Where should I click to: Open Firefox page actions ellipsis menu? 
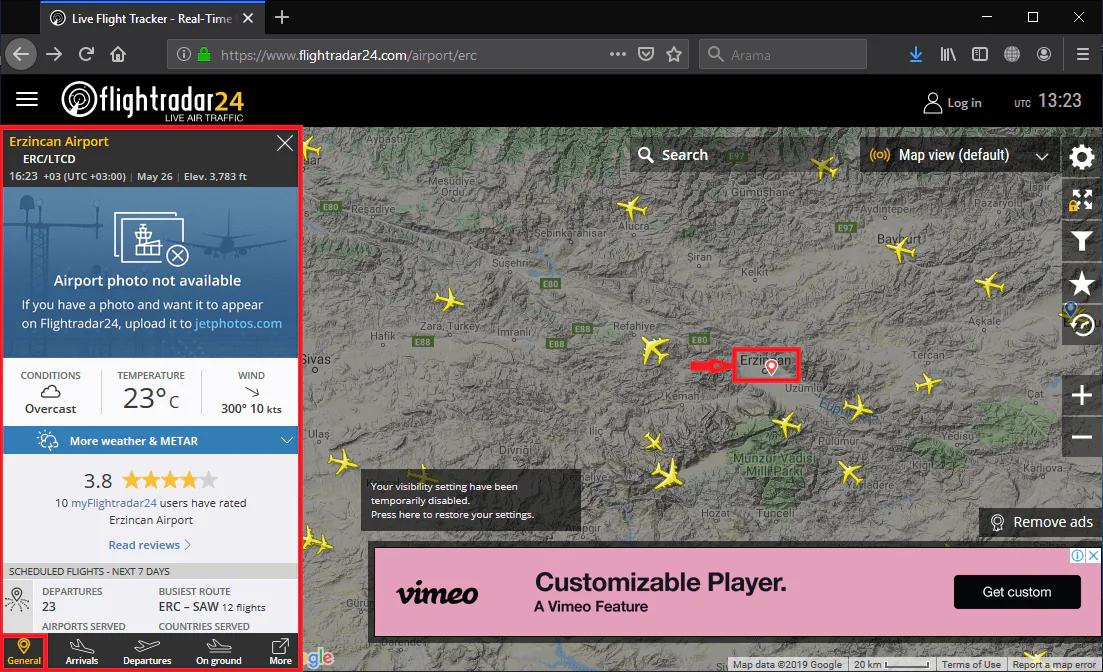click(x=617, y=54)
